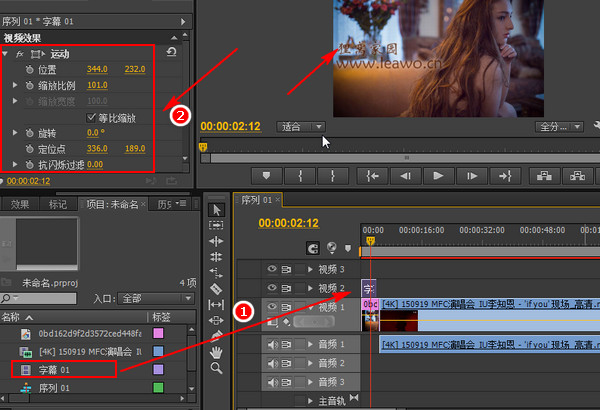Toggle animation stopwatch for 抗闪烁过滤
The image size is (600, 410).
[x=29, y=165]
